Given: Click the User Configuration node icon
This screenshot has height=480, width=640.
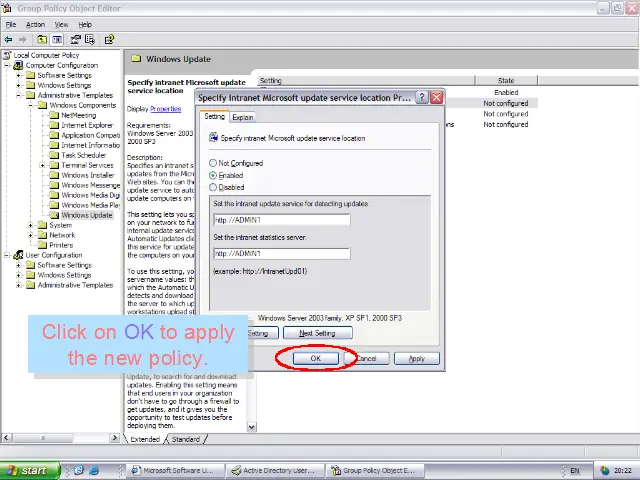Looking at the screenshot, I should click(x=18, y=255).
